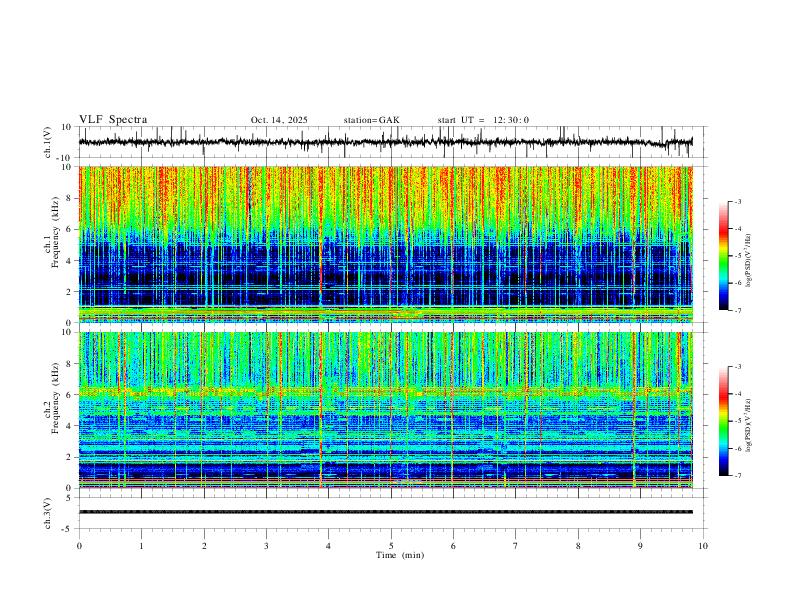Click the lower color bar "-7" label
The width and height of the screenshot is (792, 612).
point(737,476)
